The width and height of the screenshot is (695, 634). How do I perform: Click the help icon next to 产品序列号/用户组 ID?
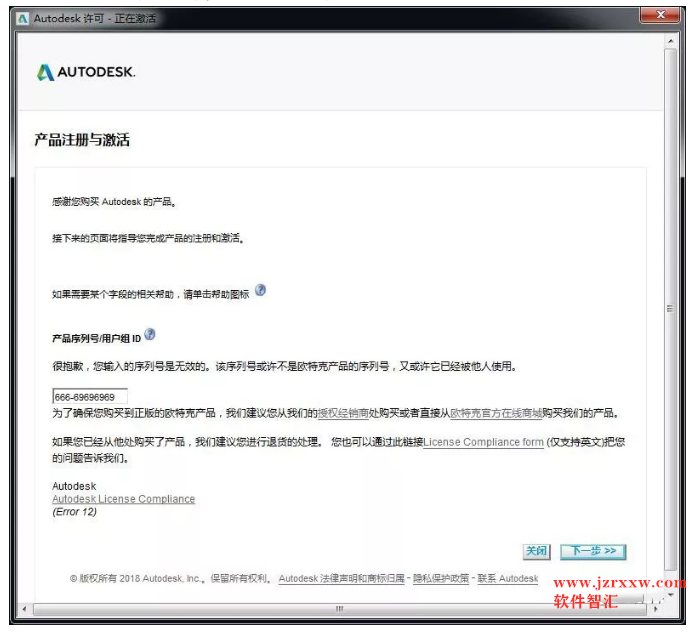(150, 334)
